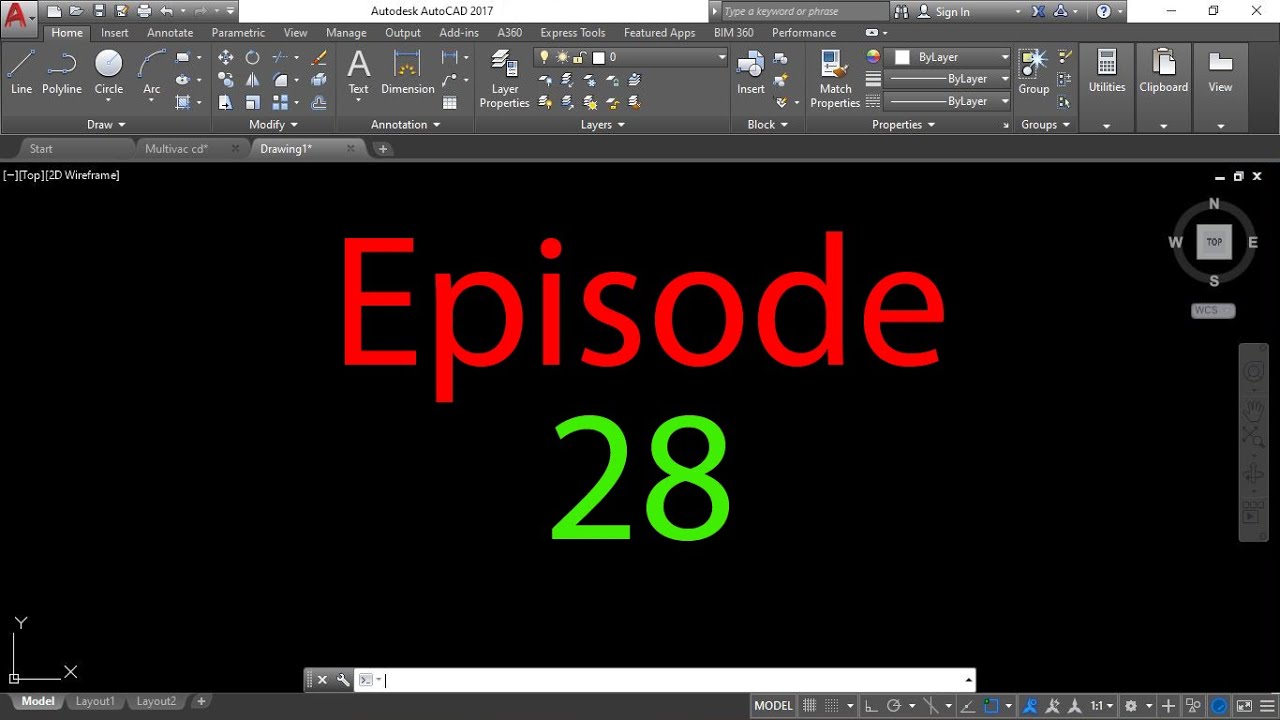Image resolution: width=1280 pixels, height=720 pixels.
Task: Open the object color ByLayer dropdown
Action: pos(949,58)
